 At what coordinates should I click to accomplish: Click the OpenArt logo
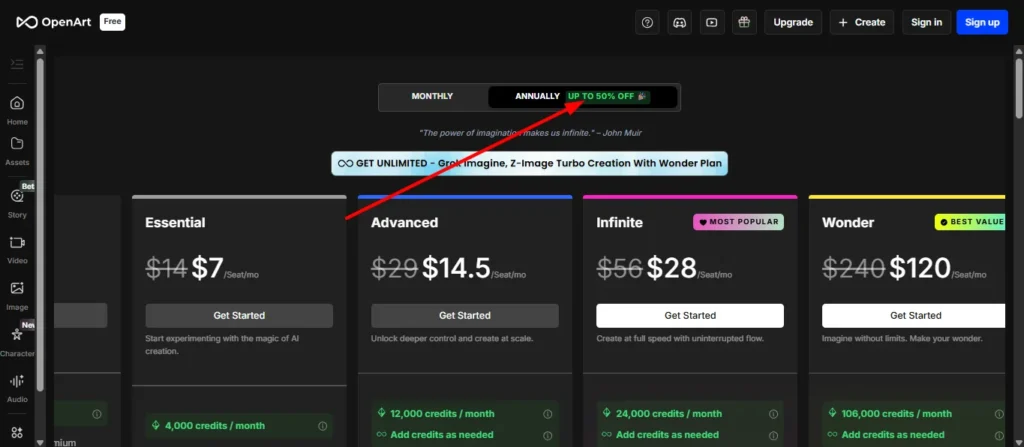54,22
